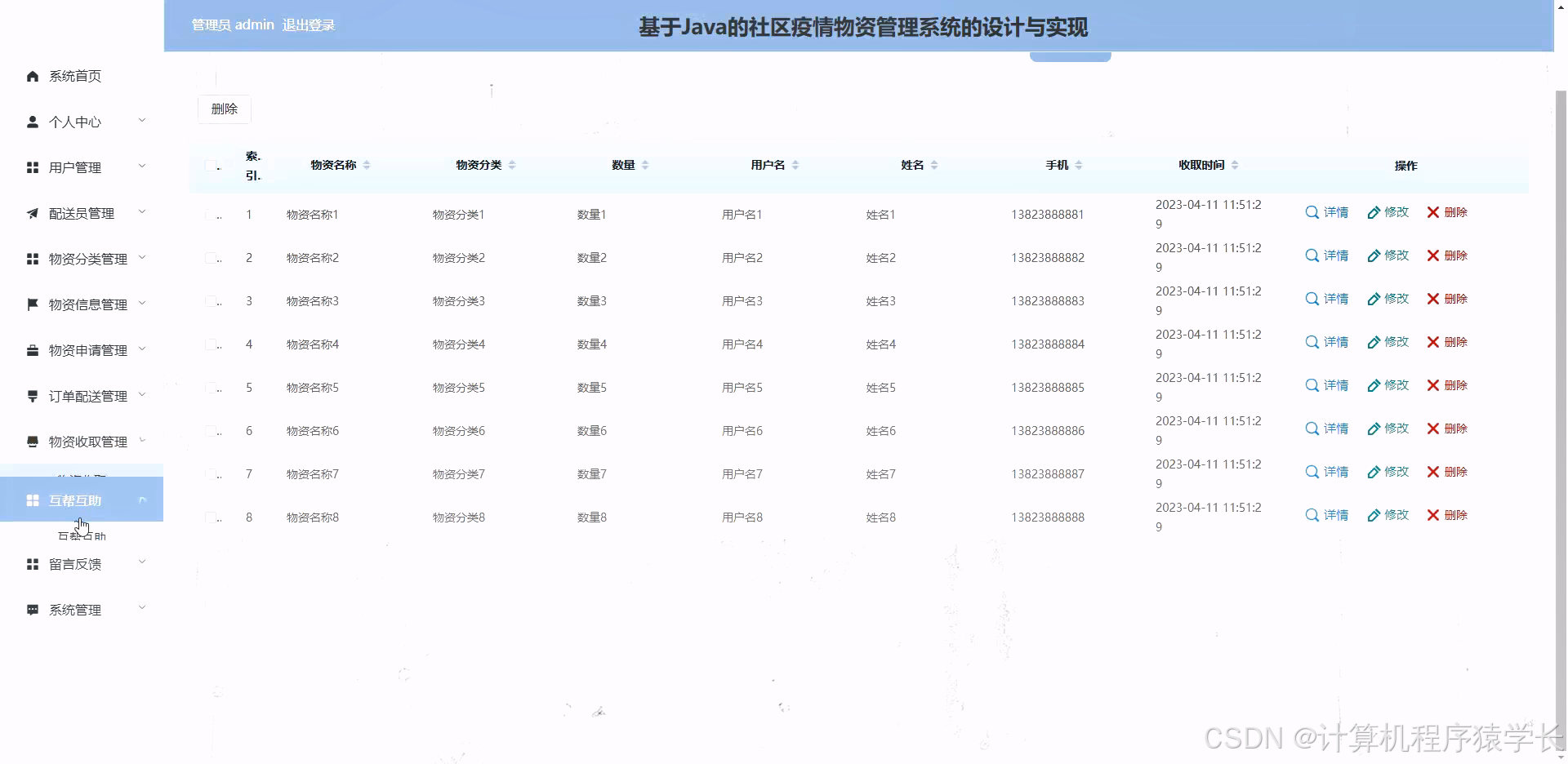Click the 删除 batch delete button

(224, 109)
